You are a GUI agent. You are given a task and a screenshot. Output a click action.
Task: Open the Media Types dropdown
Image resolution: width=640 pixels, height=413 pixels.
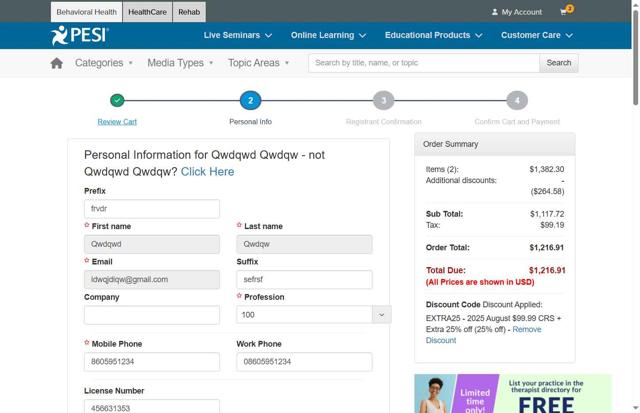click(180, 63)
